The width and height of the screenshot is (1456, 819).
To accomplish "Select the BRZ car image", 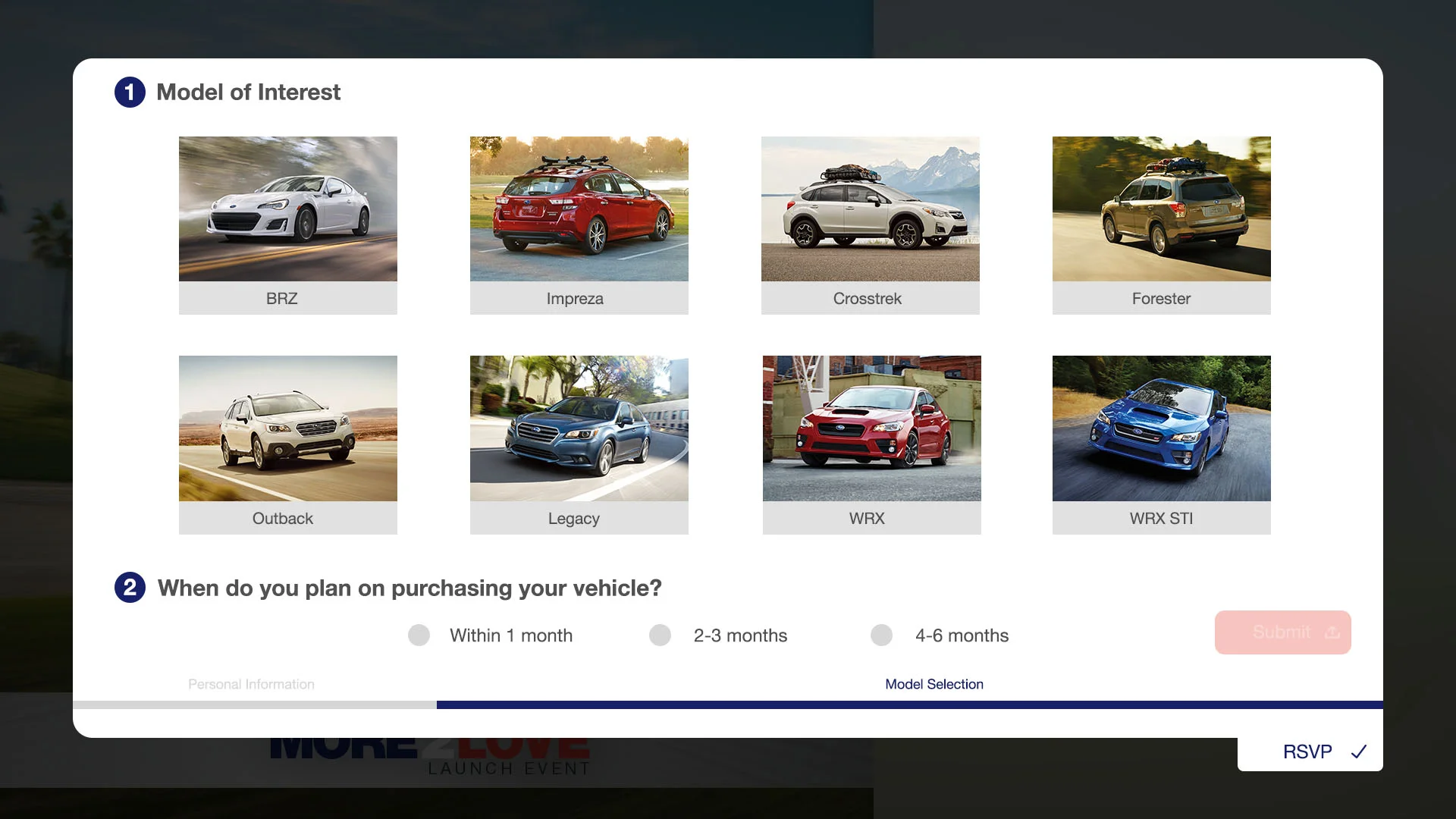I will [287, 209].
